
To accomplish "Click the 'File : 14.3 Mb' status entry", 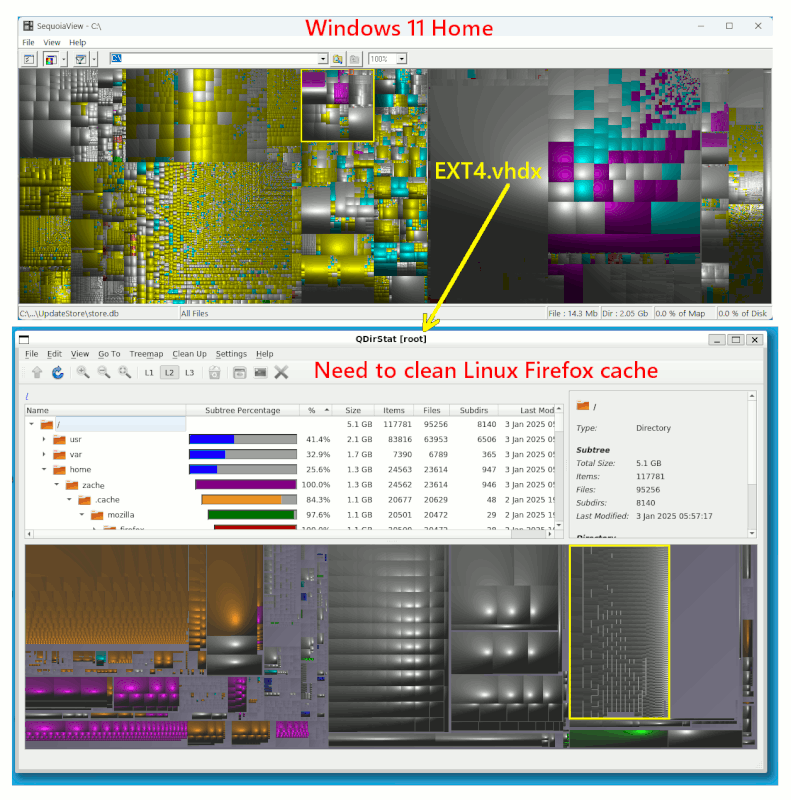I will [x=573, y=313].
